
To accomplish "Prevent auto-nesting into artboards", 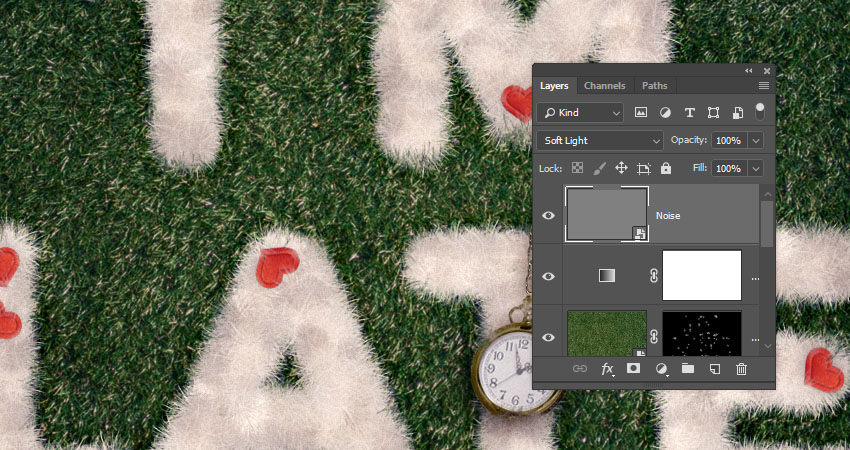I will point(643,169).
